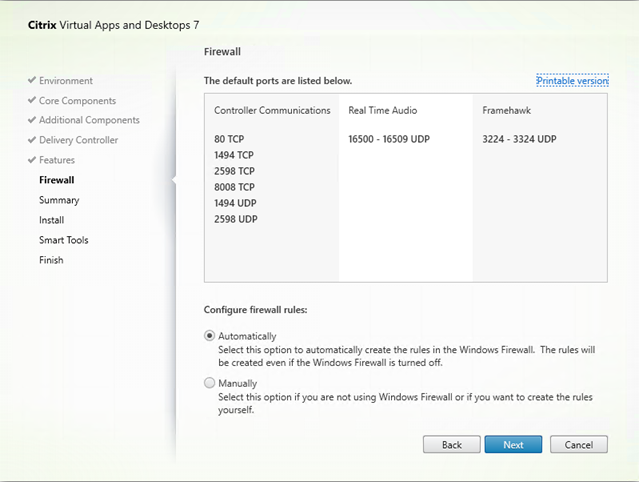Click the checkmark beside Environment
The image size is (639, 482).
point(32,80)
